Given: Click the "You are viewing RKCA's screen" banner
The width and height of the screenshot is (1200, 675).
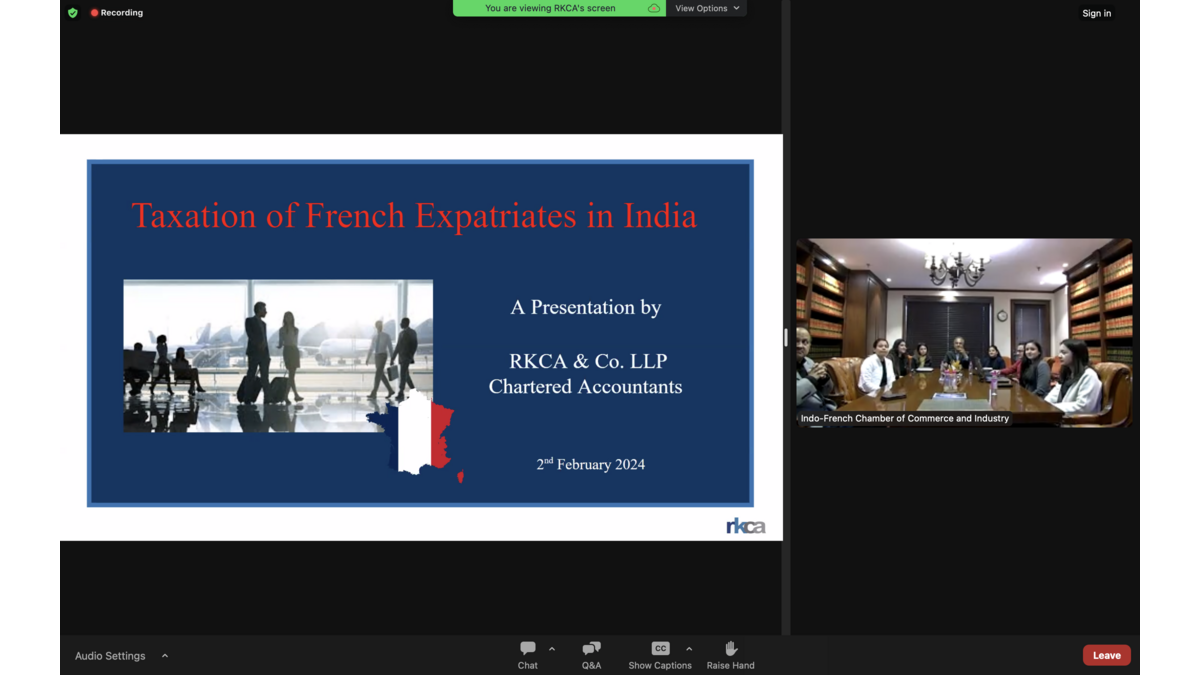Looking at the screenshot, I should (x=550, y=8).
